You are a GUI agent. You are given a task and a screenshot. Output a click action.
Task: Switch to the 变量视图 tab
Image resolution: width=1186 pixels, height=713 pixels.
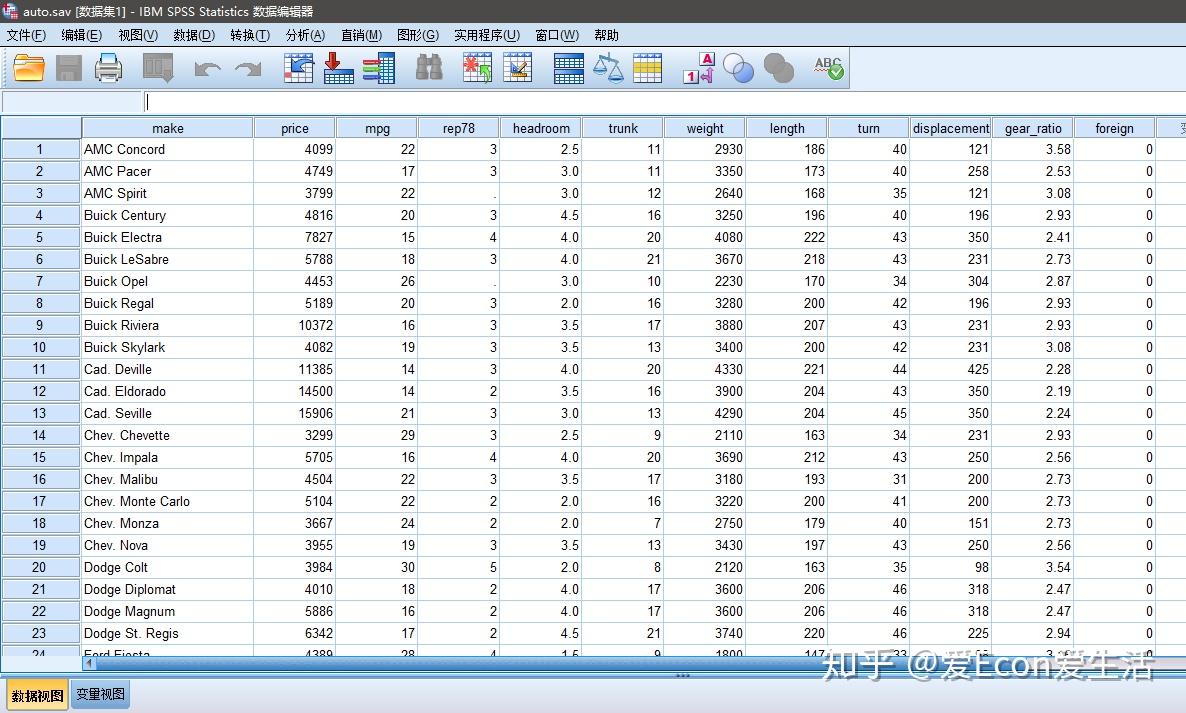[x=99, y=694]
